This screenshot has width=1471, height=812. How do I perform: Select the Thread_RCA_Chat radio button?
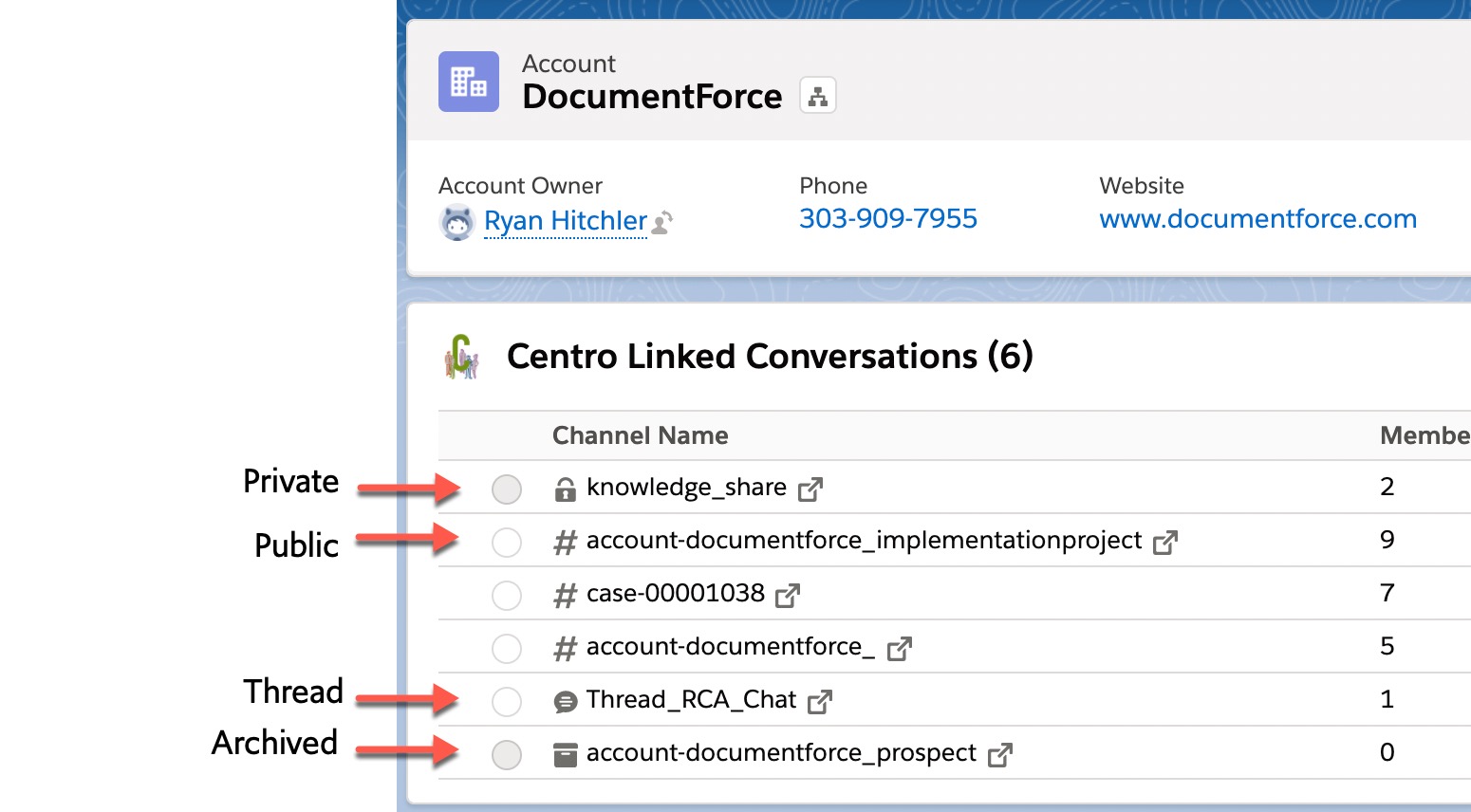pyautogui.click(x=507, y=702)
